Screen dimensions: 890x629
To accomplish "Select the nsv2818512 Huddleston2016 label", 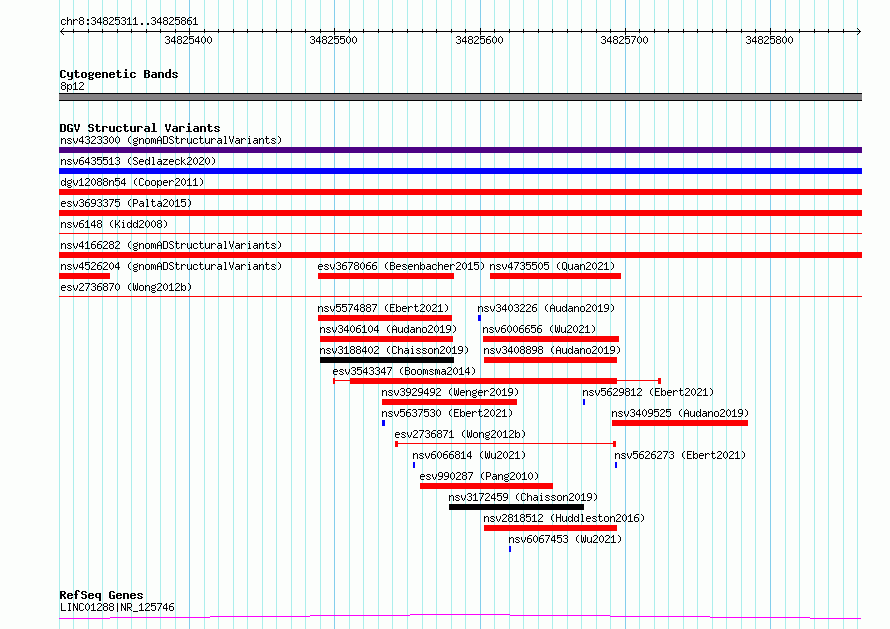I will point(564,518).
